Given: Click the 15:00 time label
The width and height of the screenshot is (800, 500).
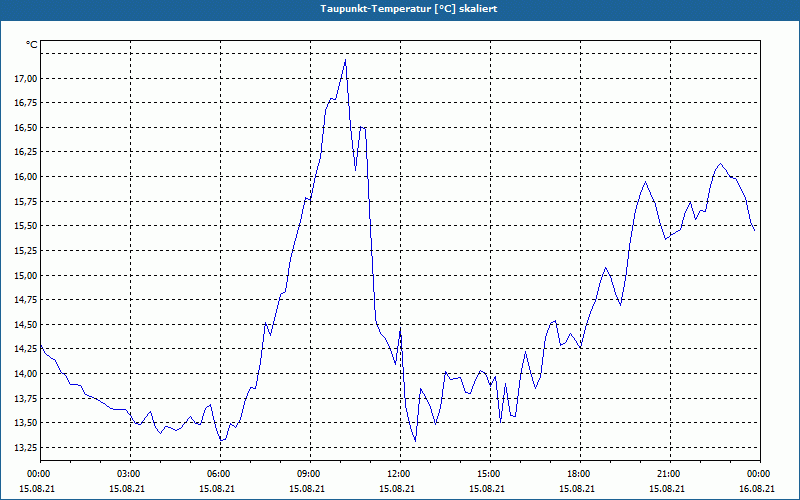Looking at the screenshot, I should [x=488, y=474].
